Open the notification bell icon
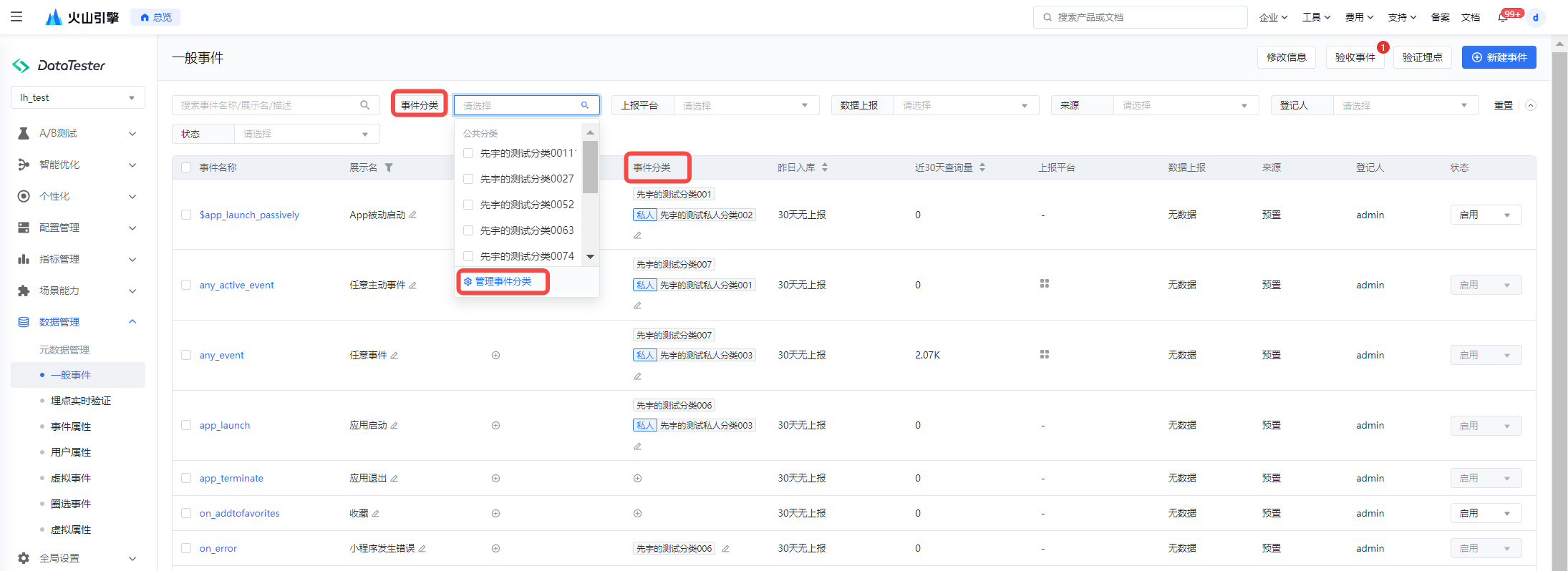Screen dimensions: 1568x571 click(x=1503, y=17)
